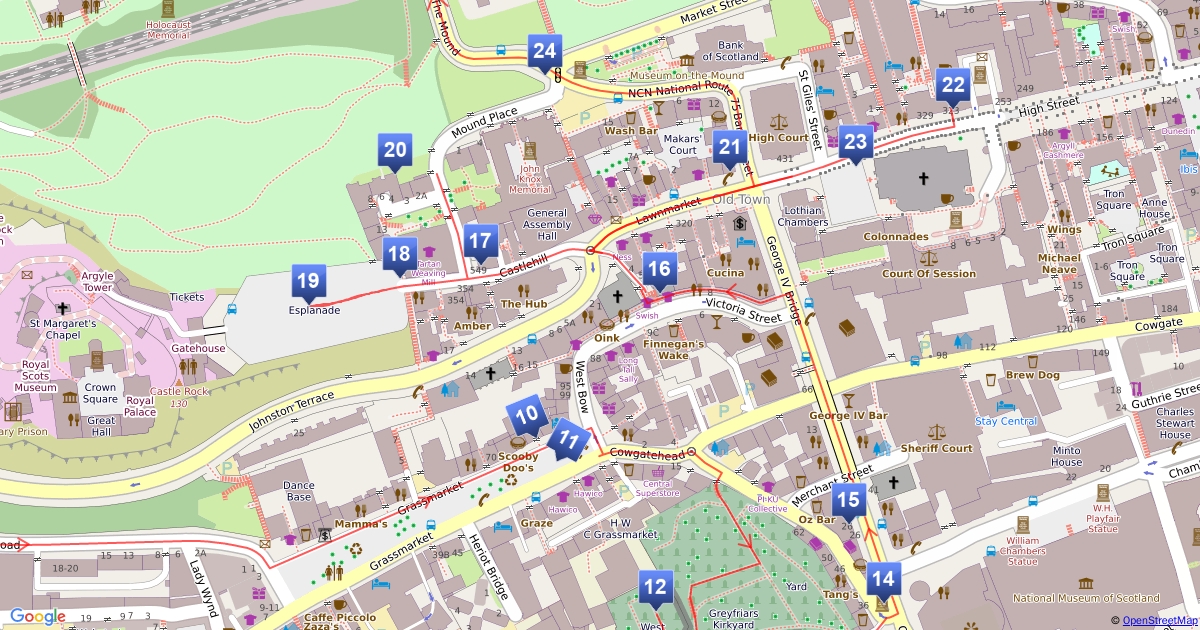Open marker 17 on Castlehill
The height and width of the screenshot is (630, 1200).
tap(481, 242)
